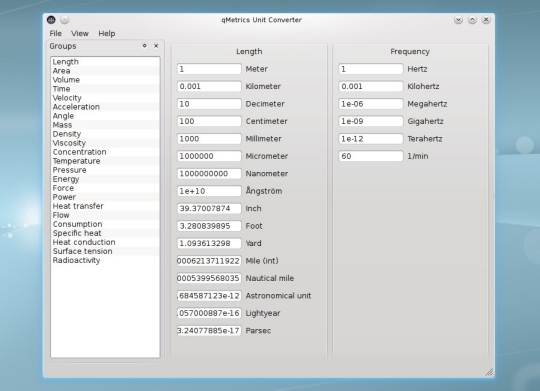Viewport: 540px width, 391px height.
Task: Click the Meter value input field
Action: tap(209, 69)
